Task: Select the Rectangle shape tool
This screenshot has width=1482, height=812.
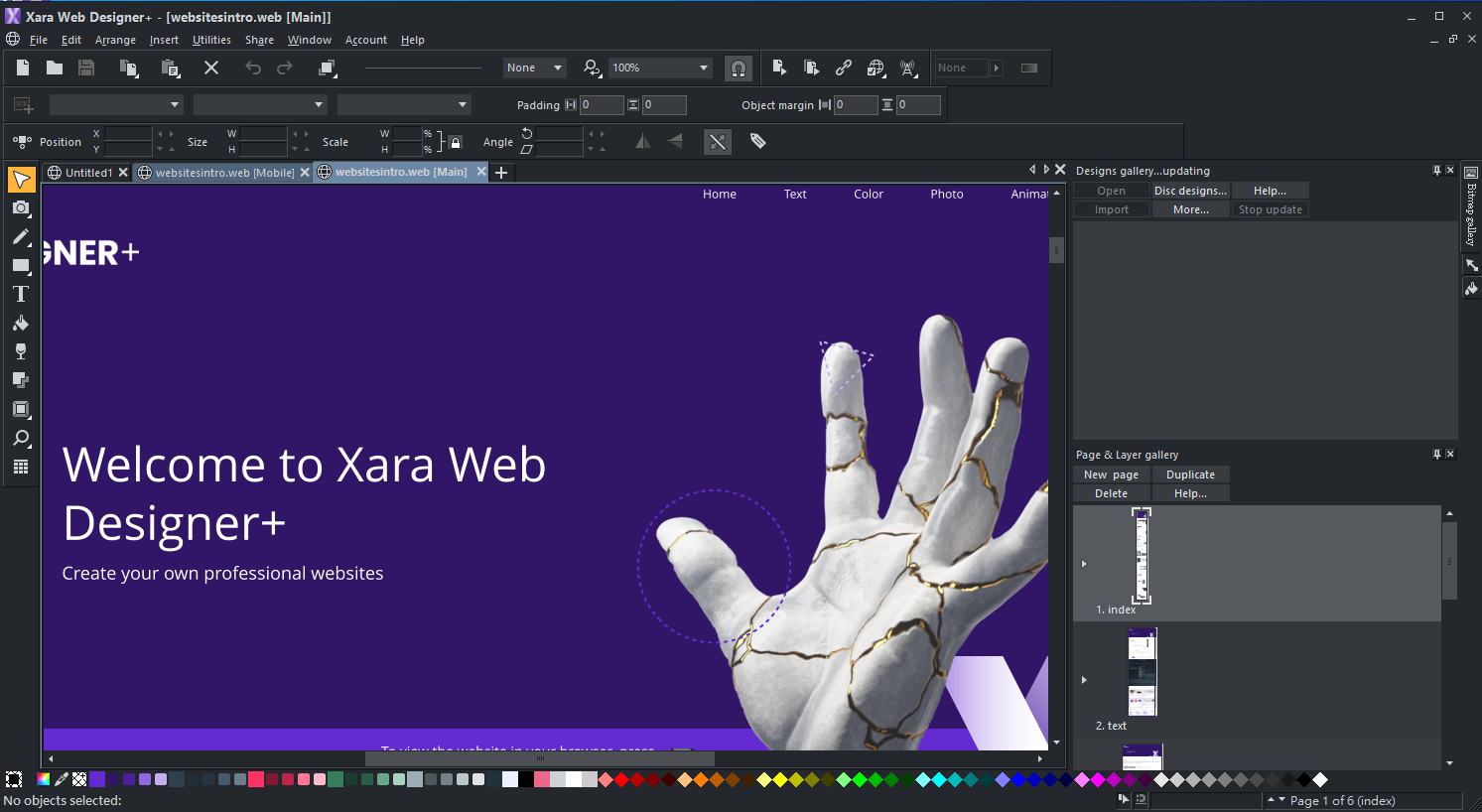Action: coord(21,265)
